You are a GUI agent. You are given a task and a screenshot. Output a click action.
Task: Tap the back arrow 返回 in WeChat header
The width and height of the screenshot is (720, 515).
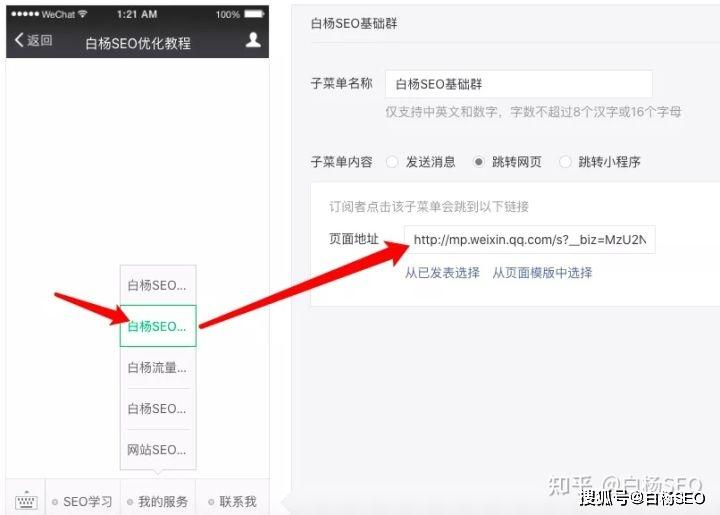click(33, 40)
